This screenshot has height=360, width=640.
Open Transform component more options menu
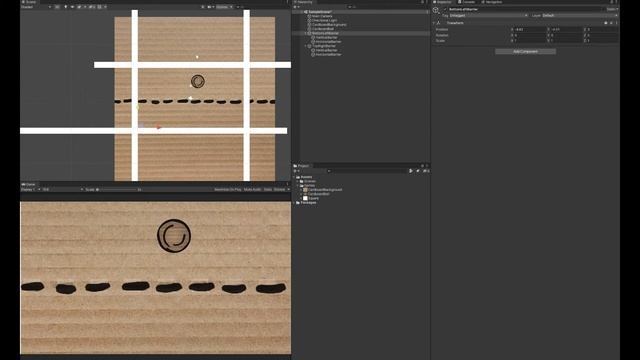click(616, 23)
